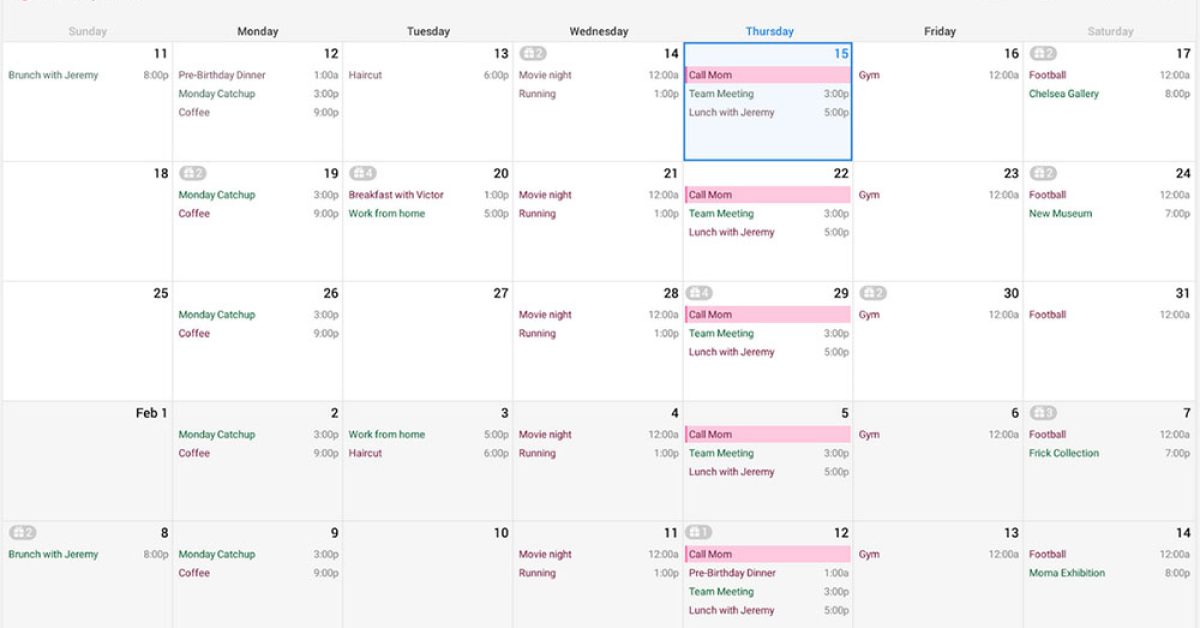Click the date number 15 in today's cell
Screen dimensions: 1200x628
pyautogui.click(x=840, y=54)
